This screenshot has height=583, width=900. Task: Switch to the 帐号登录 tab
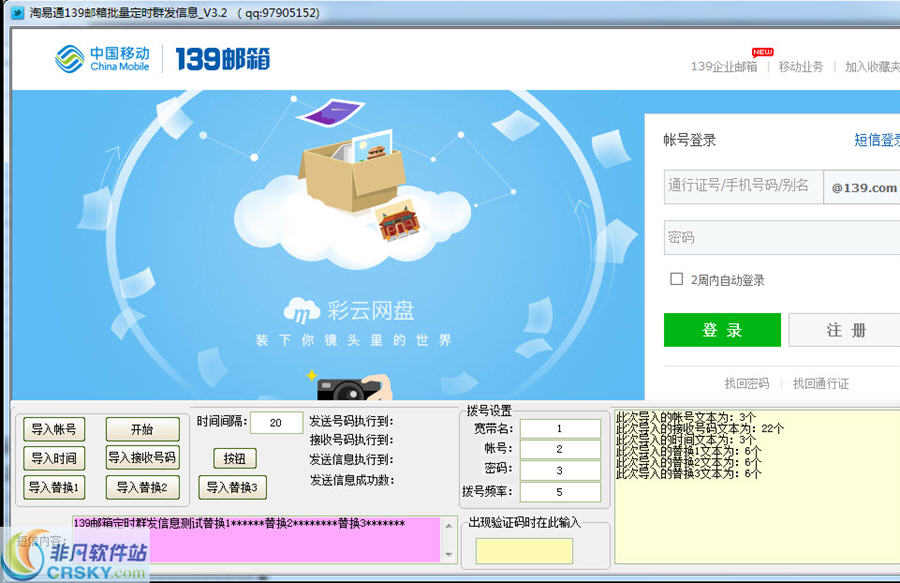[x=689, y=140]
